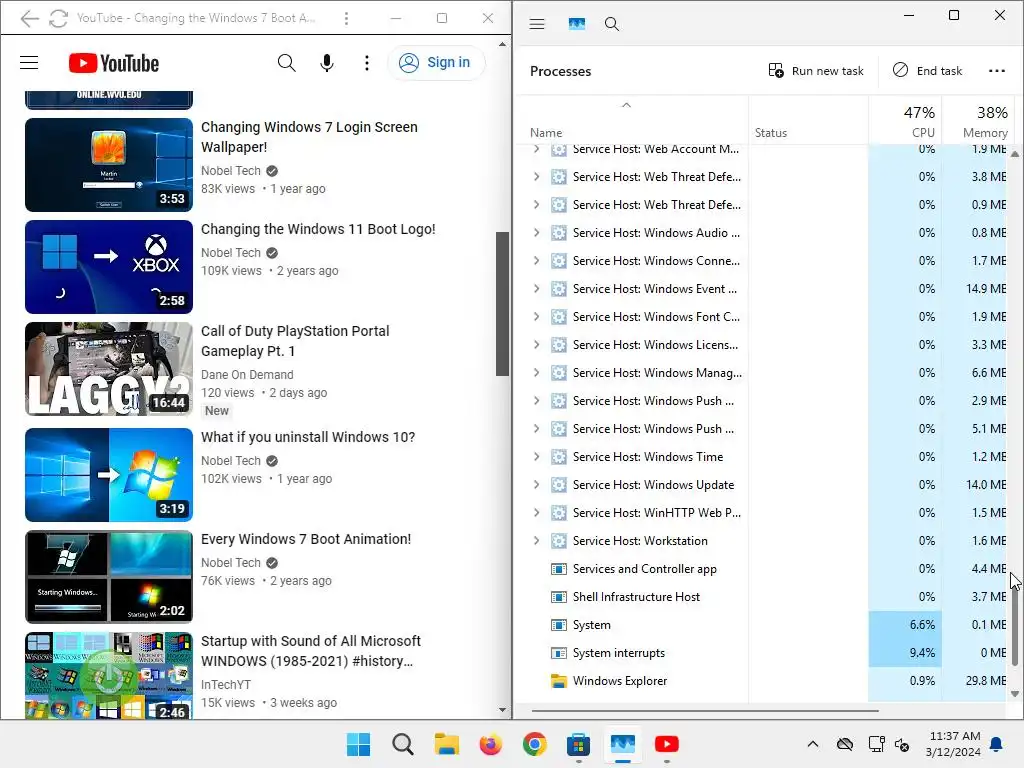
Task: Launch Google Chrome from taskbar
Action: pos(534,744)
